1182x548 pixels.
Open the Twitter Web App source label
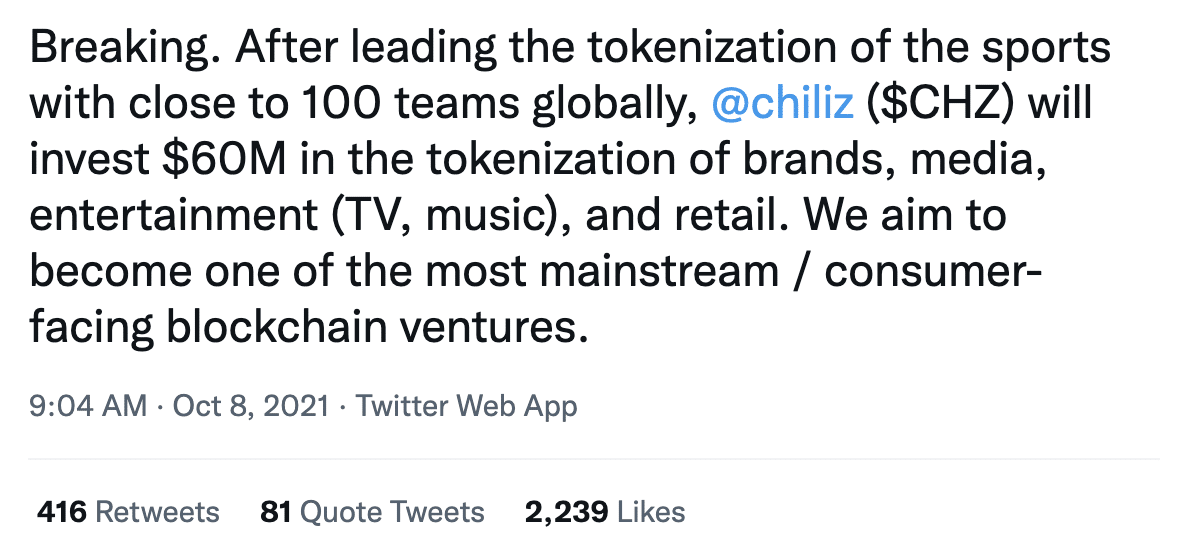[466, 407]
